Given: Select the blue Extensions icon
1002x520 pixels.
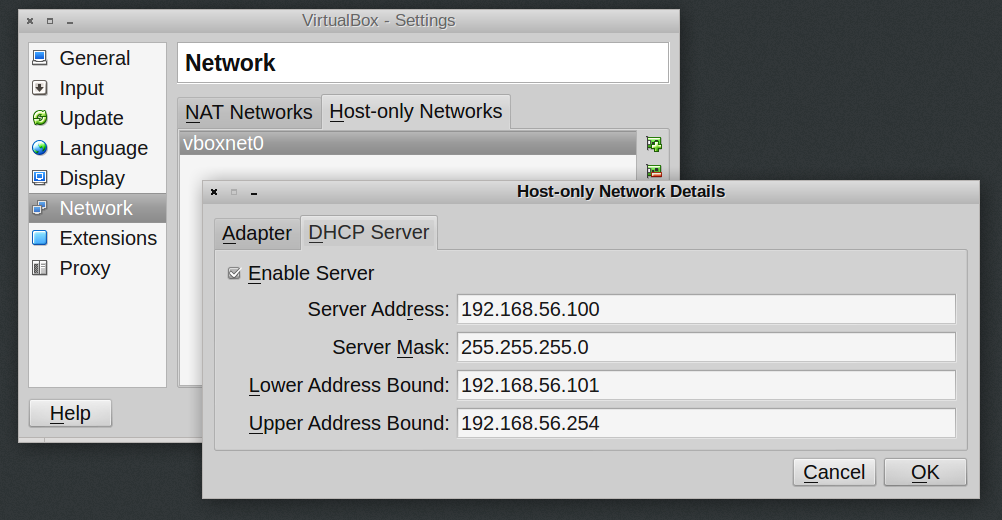Looking at the screenshot, I should click(x=40, y=238).
